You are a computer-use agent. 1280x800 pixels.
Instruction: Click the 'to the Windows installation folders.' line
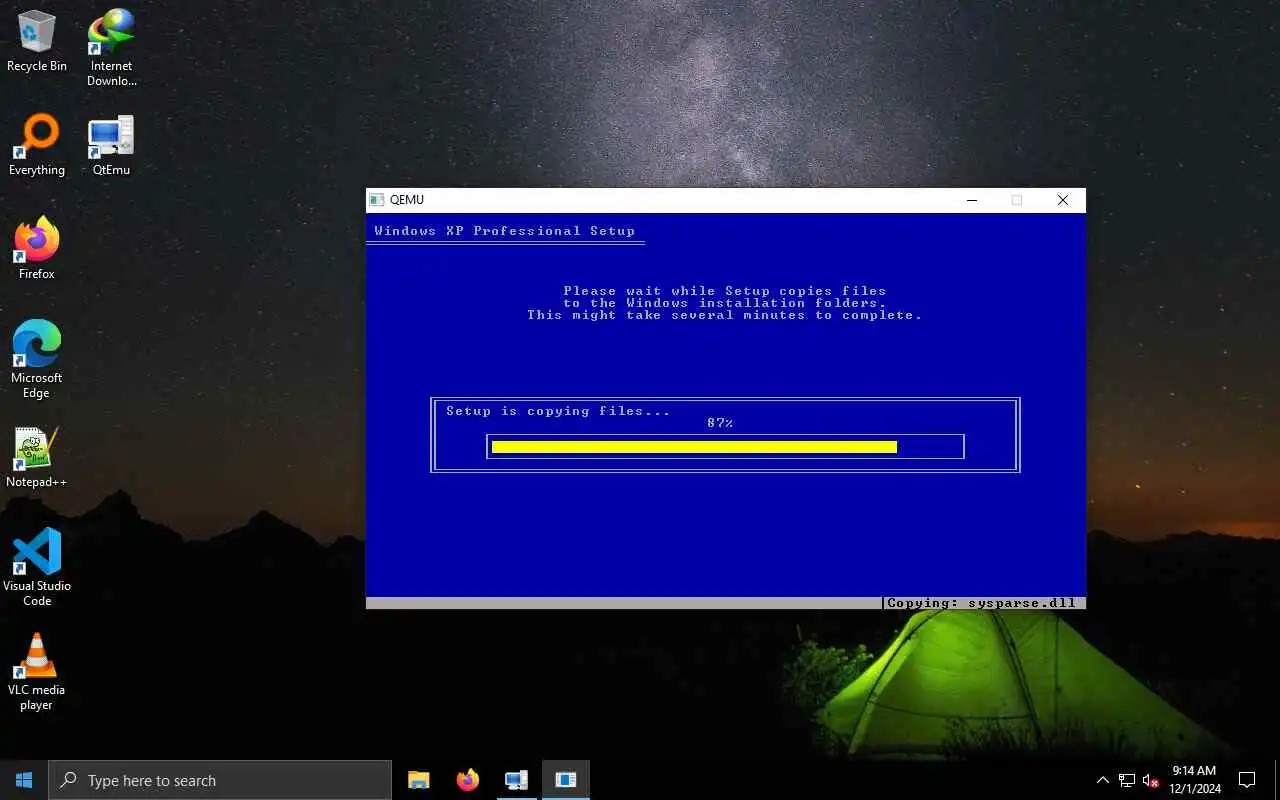coord(725,303)
